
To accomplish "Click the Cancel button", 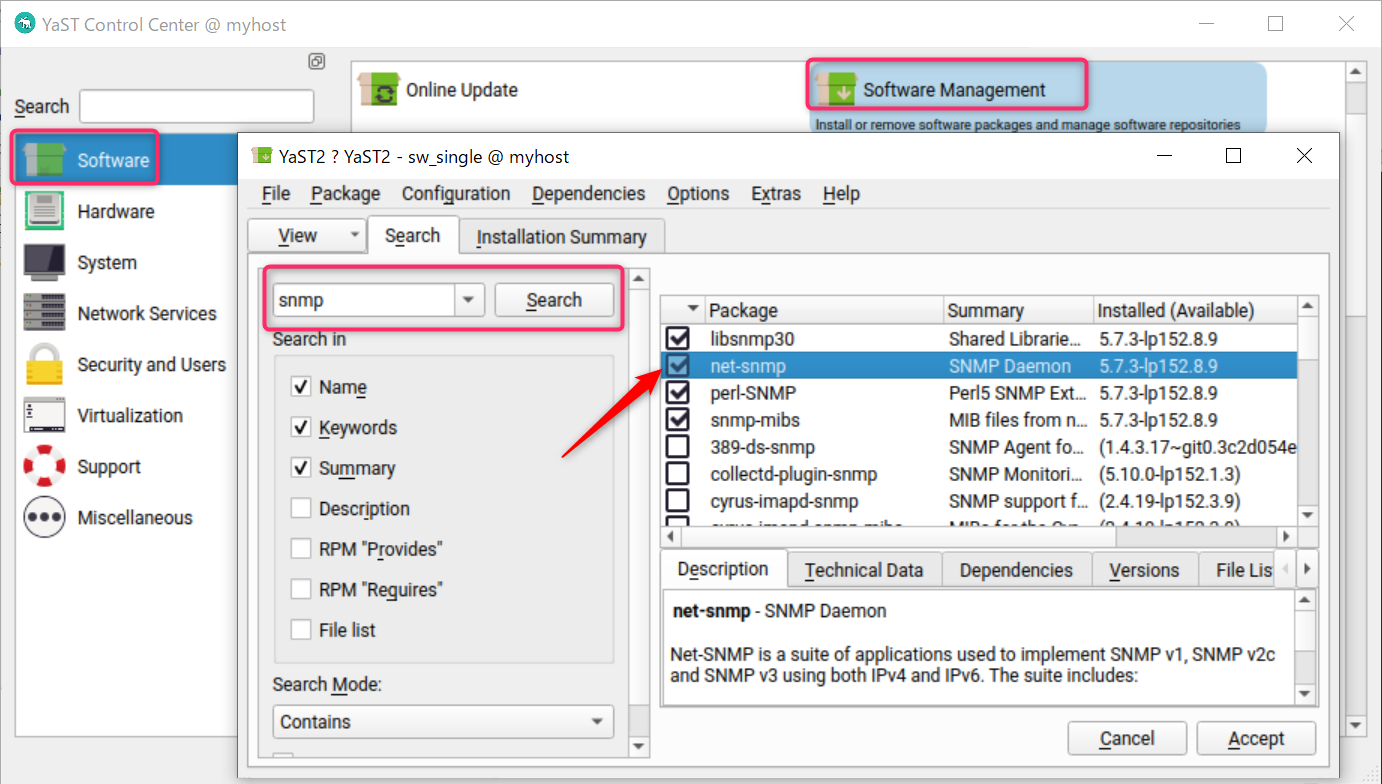I will coord(1127,738).
